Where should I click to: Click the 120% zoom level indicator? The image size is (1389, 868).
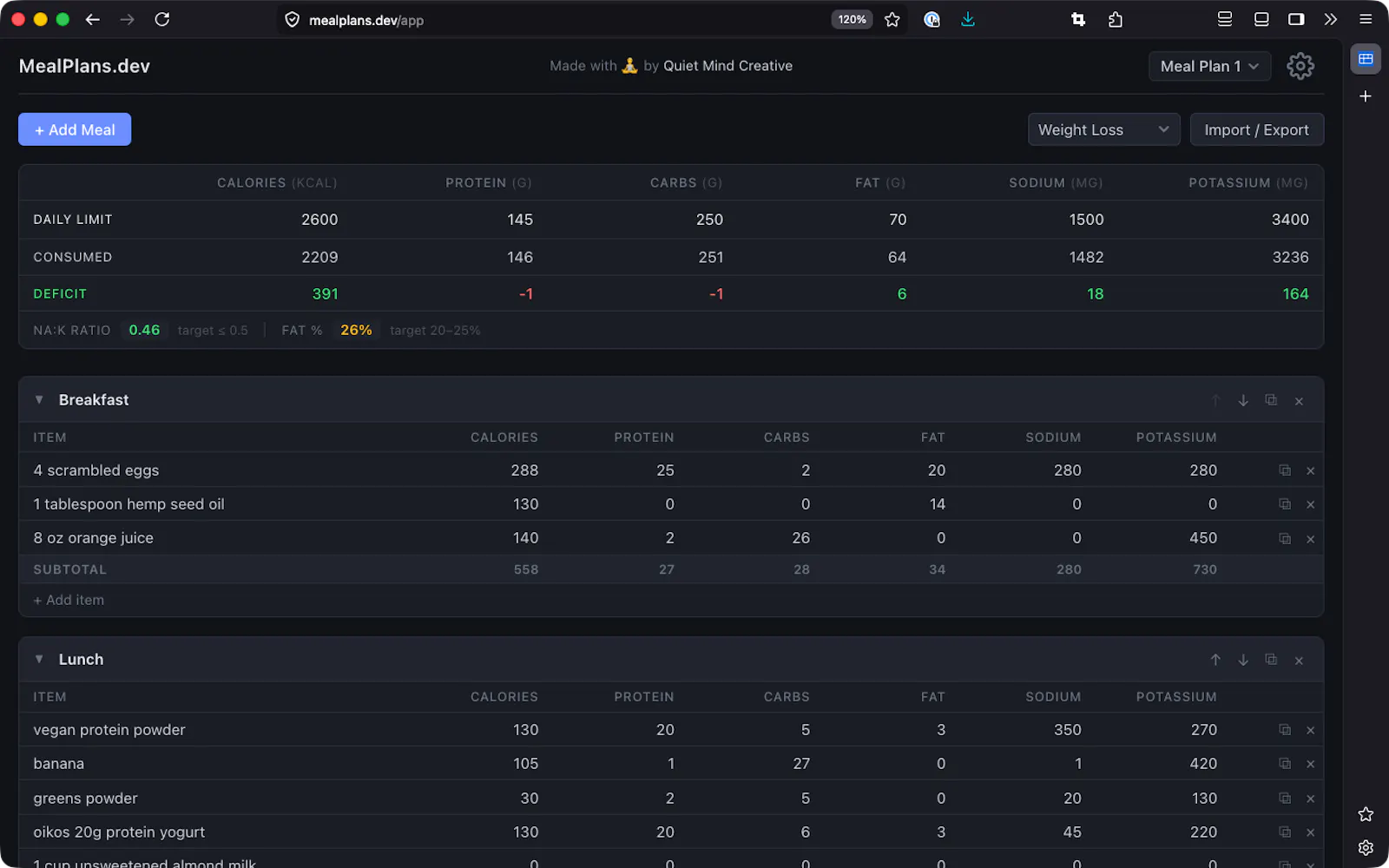tap(852, 19)
